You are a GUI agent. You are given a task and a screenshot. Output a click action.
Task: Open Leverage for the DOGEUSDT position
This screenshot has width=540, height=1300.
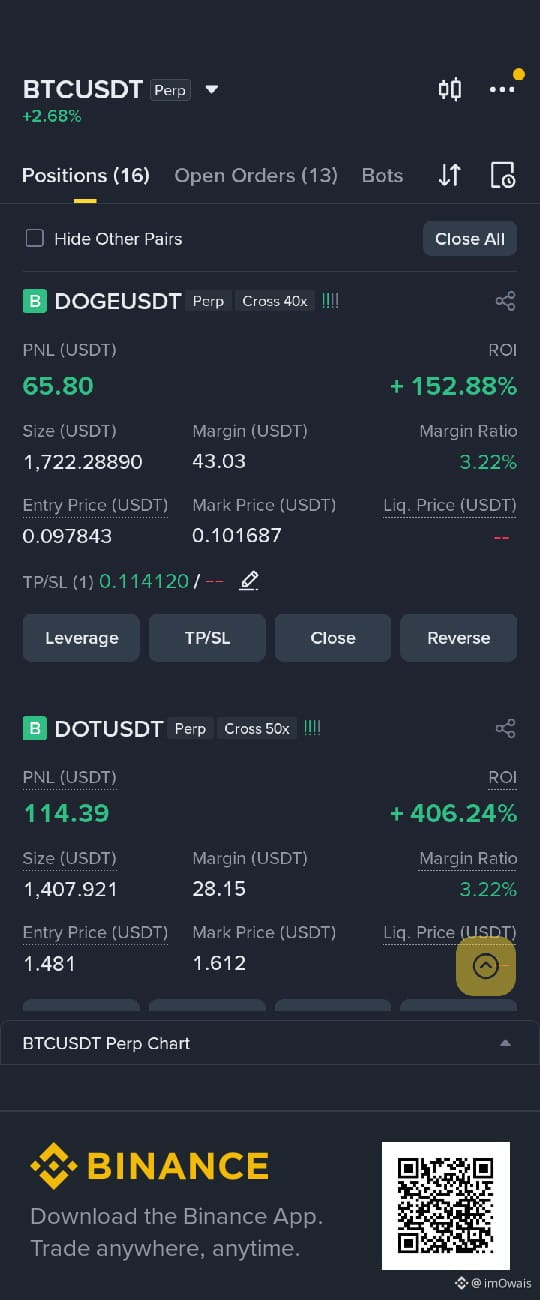tap(82, 638)
